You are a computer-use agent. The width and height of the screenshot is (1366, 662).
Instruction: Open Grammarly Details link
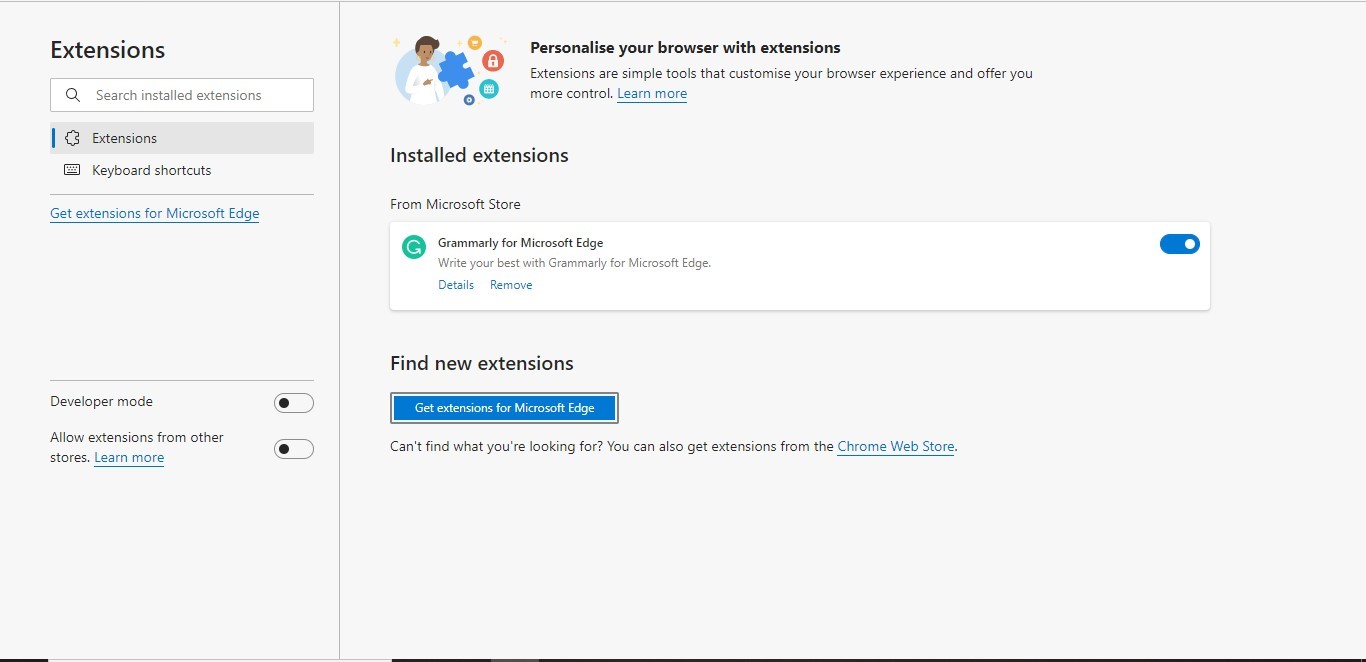[456, 285]
